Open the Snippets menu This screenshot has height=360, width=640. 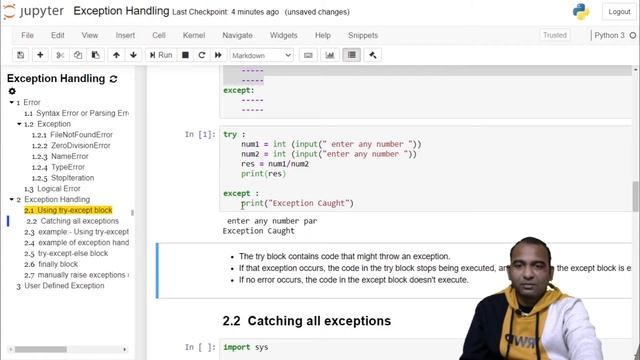click(363, 36)
